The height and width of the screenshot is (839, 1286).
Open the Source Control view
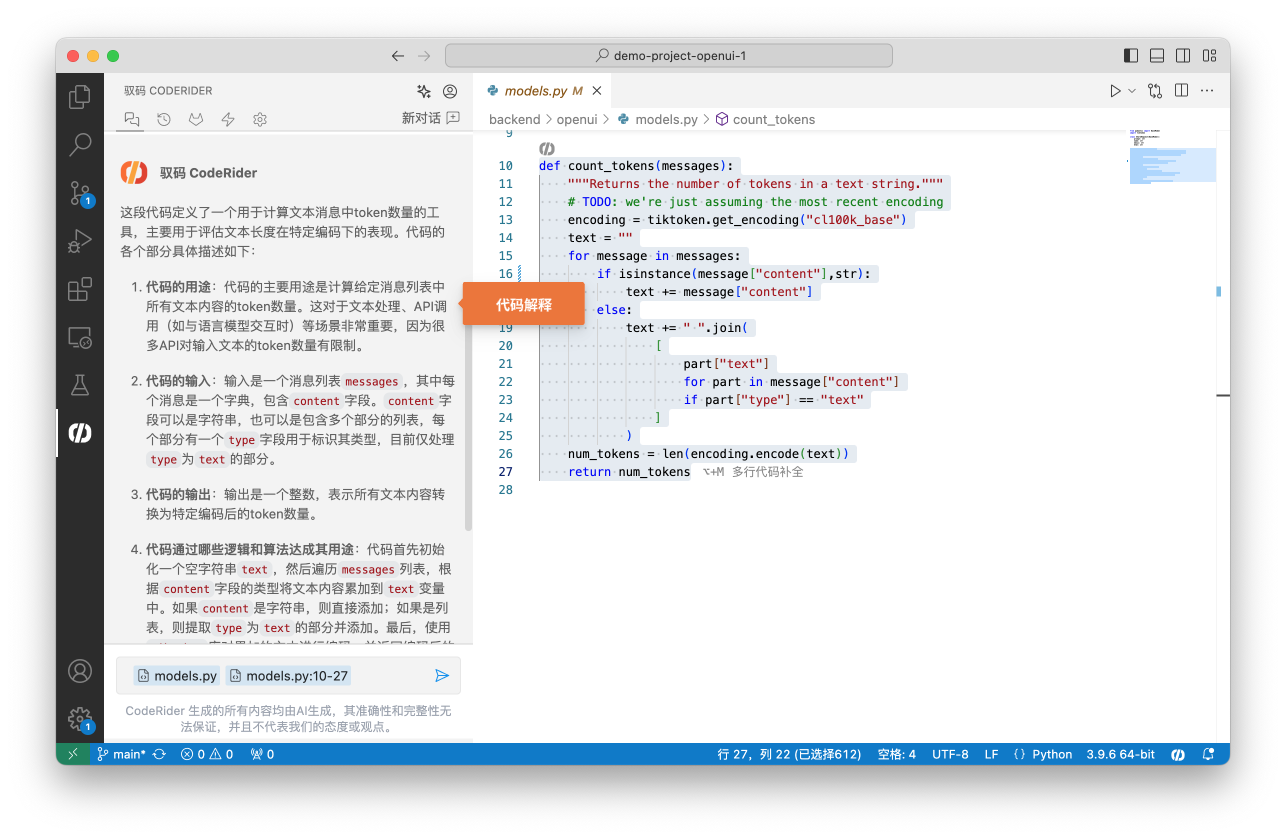(x=80, y=193)
